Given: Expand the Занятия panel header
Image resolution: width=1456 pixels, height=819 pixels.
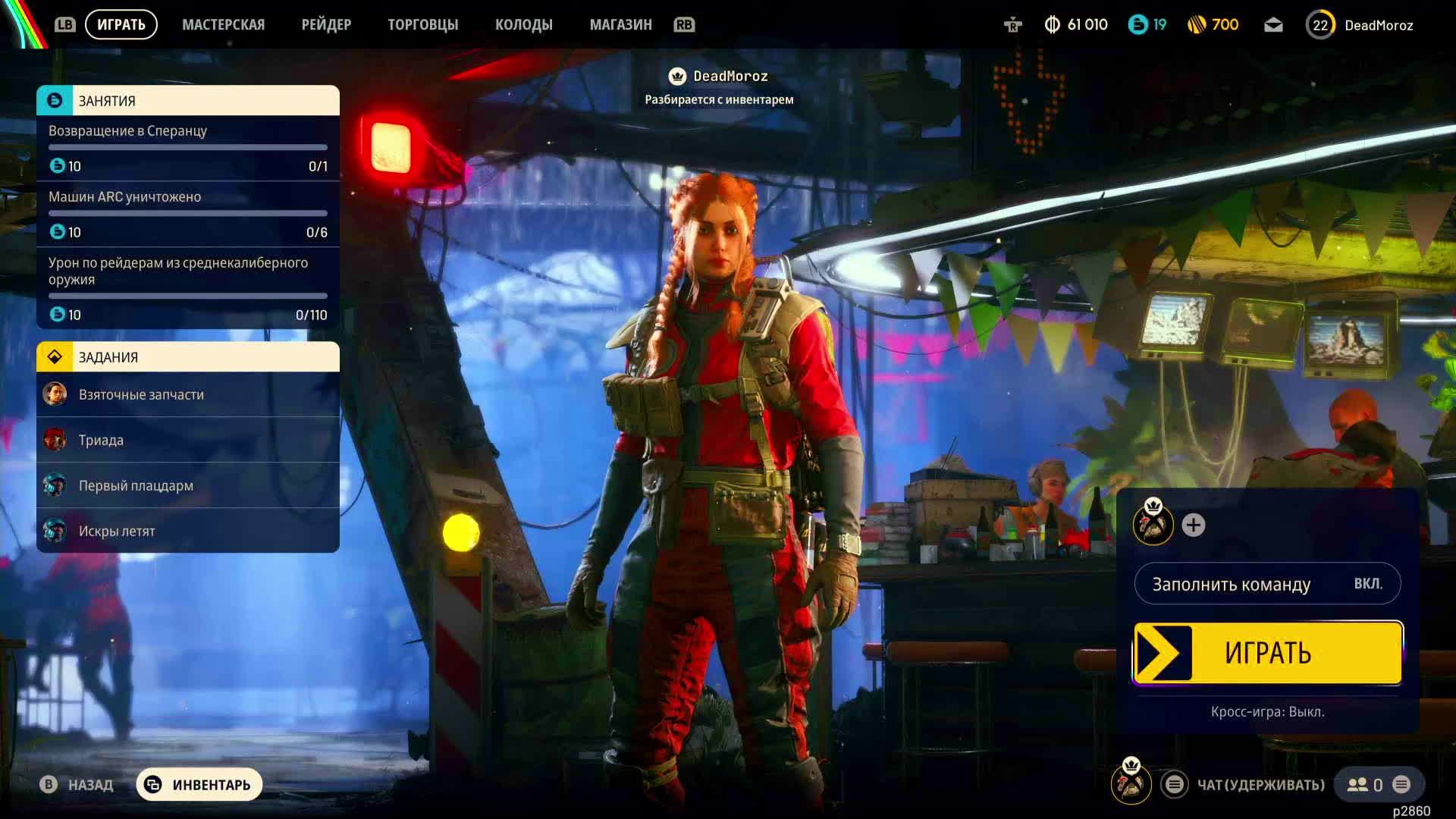Looking at the screenshot, I should (x=188, y=101).
